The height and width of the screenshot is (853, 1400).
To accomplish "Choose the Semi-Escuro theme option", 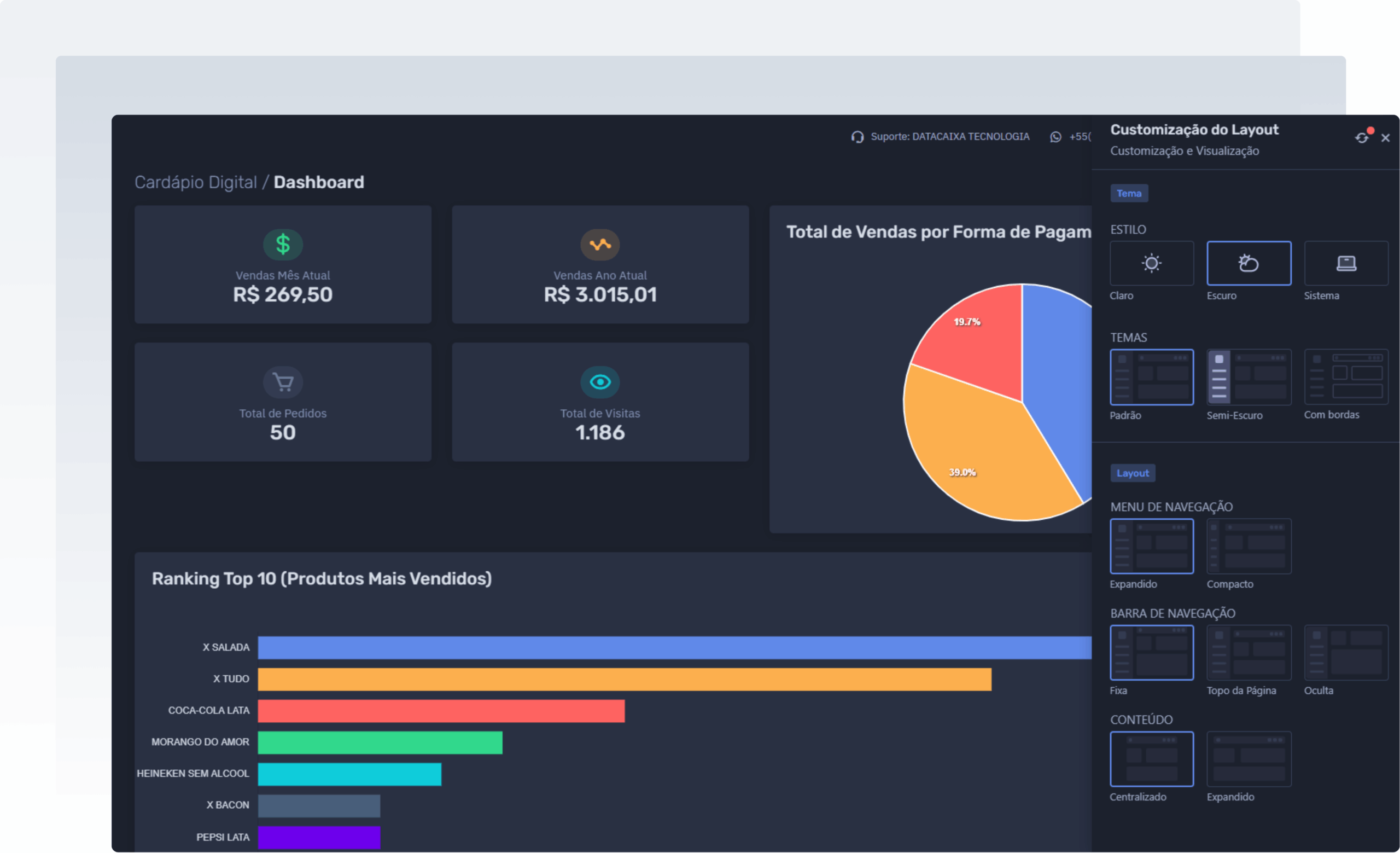I will click(1249, 377).
